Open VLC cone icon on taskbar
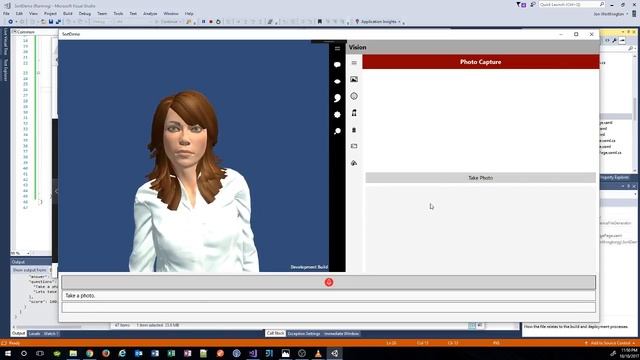The image size is (640, 360). coord(318,353)
